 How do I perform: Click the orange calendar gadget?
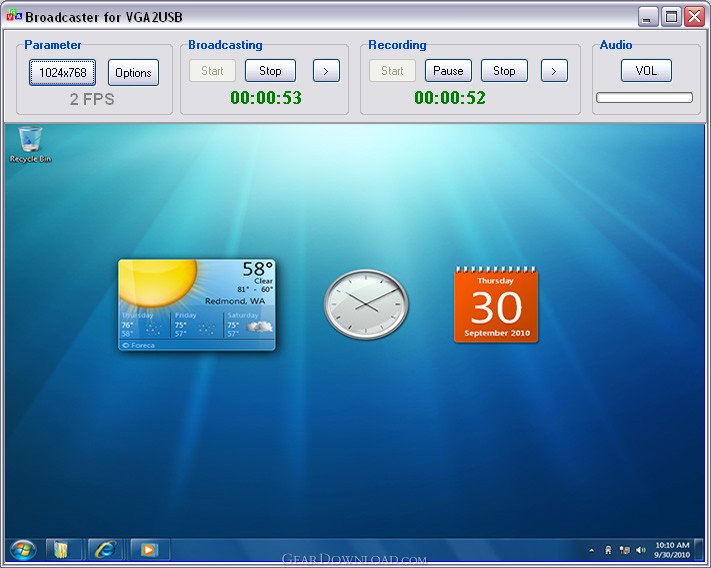(496, 304)
